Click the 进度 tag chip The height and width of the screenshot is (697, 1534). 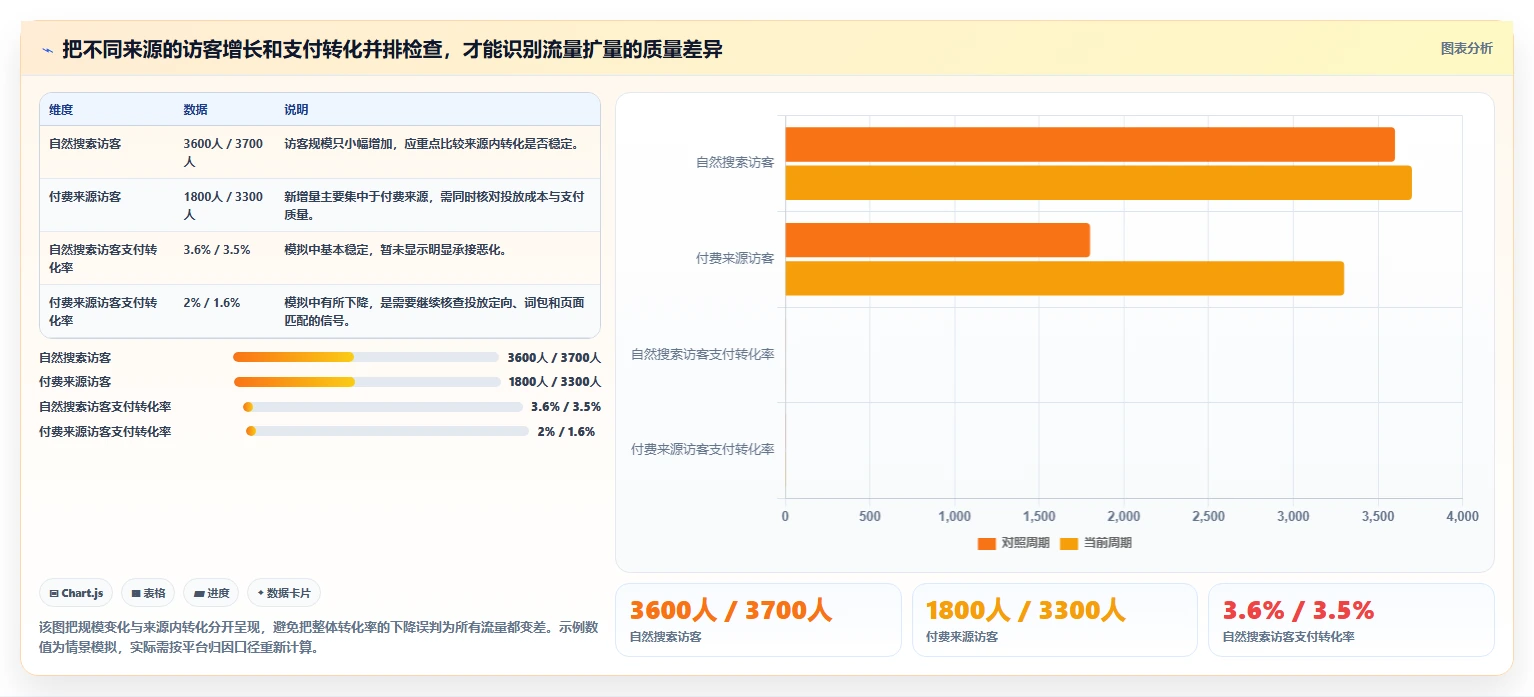[212, 593]
